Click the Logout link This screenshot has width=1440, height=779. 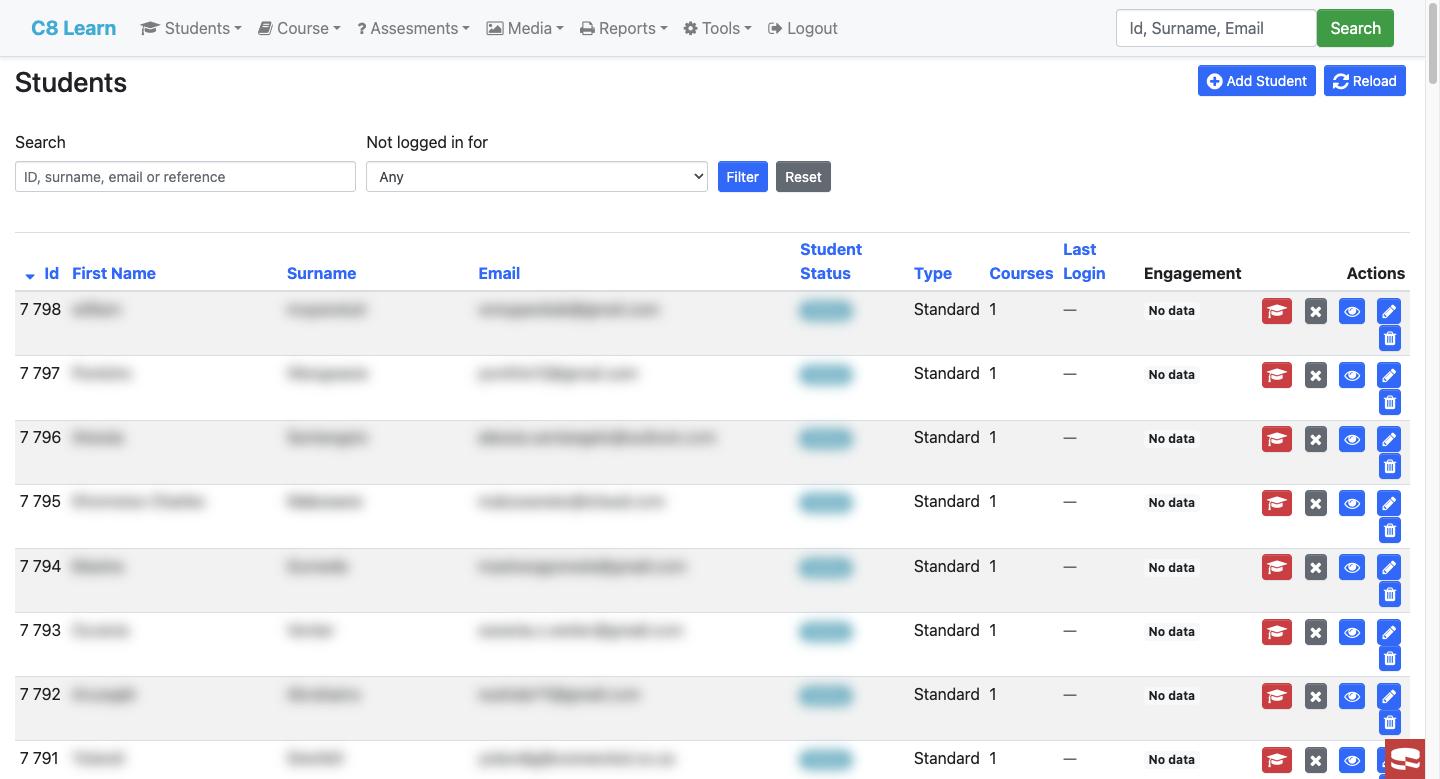tap(802, 28)
